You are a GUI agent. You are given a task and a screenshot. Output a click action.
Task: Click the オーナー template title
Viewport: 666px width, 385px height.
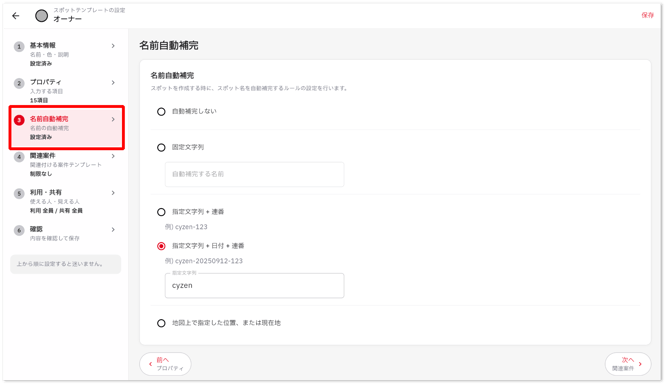68,19
